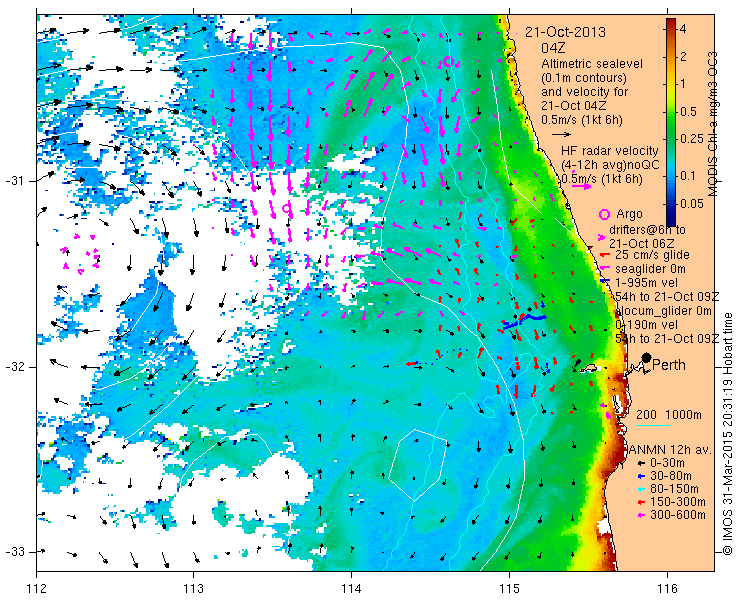Viewport: 740px width, 600px height.
Task: Click the white closed contour polygon near 114.4E
Action: point(418,465)
